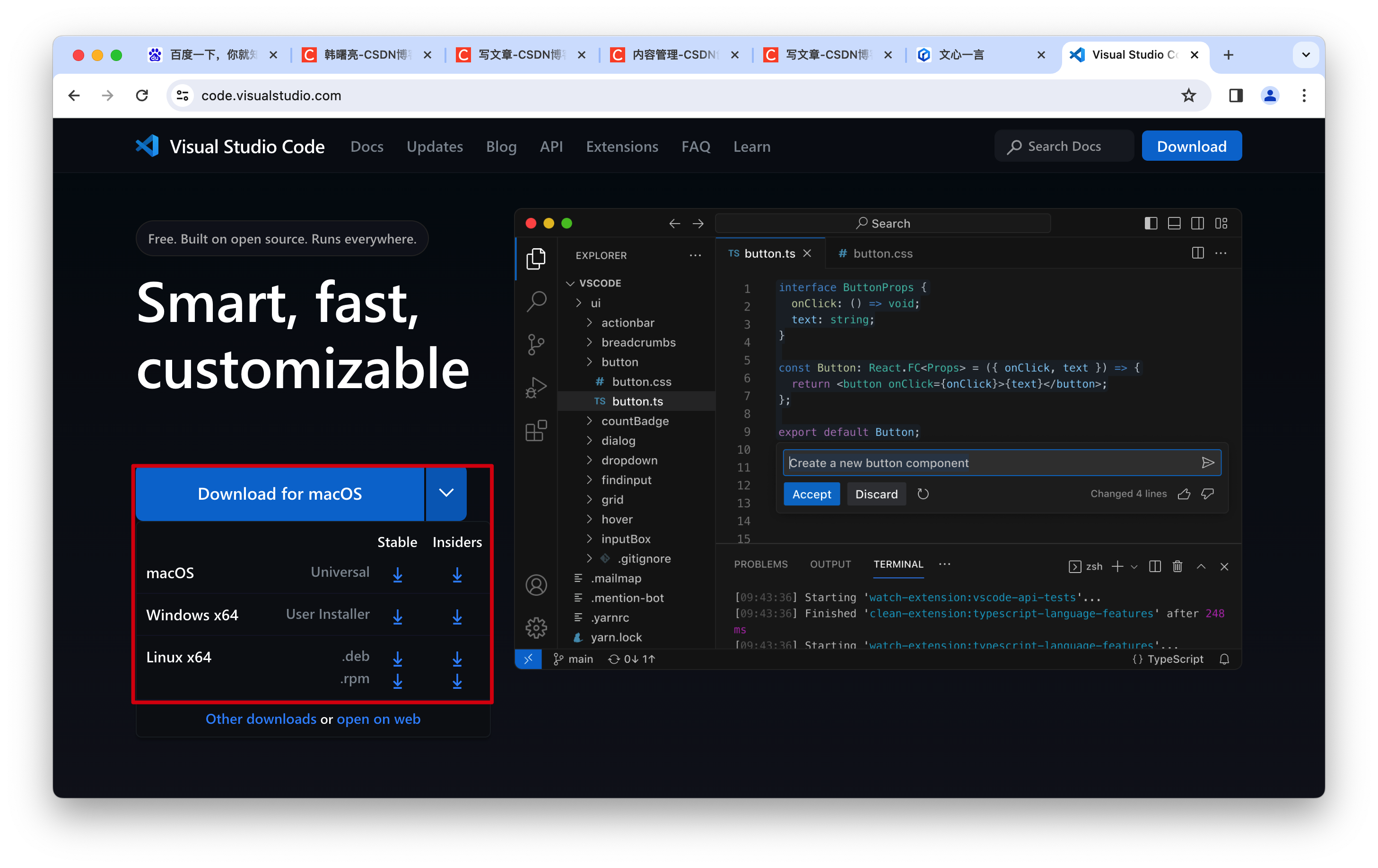The image size is (1378, 868).
Task: Click the thumbs down feedback icon
Action: 1207,493
